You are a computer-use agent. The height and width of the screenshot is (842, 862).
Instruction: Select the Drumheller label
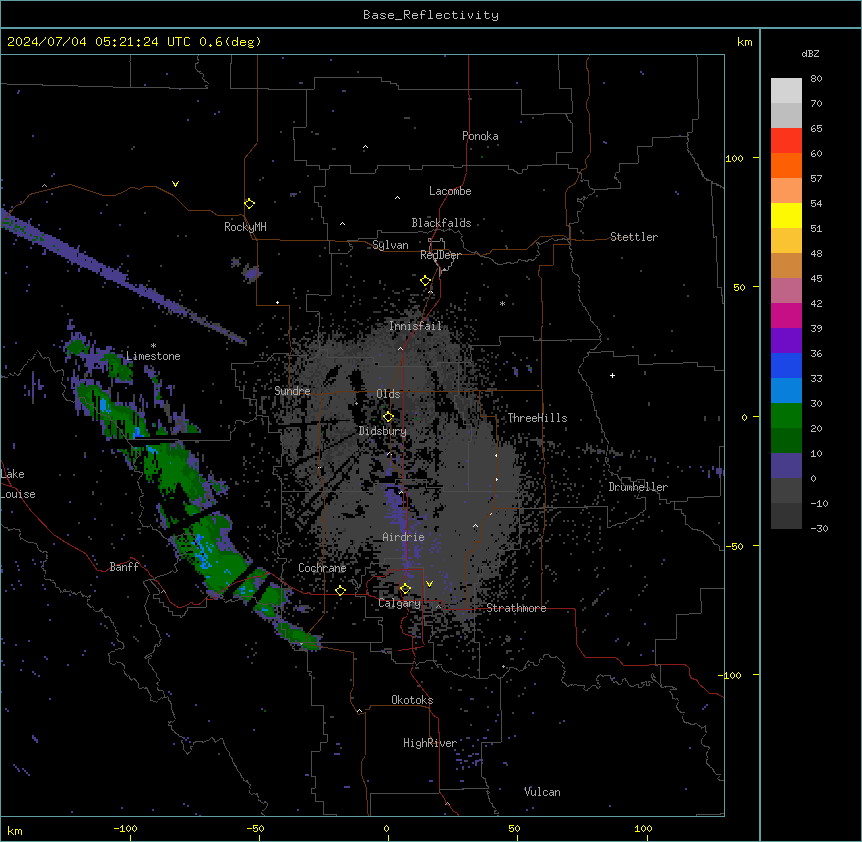tap(638, 487)
